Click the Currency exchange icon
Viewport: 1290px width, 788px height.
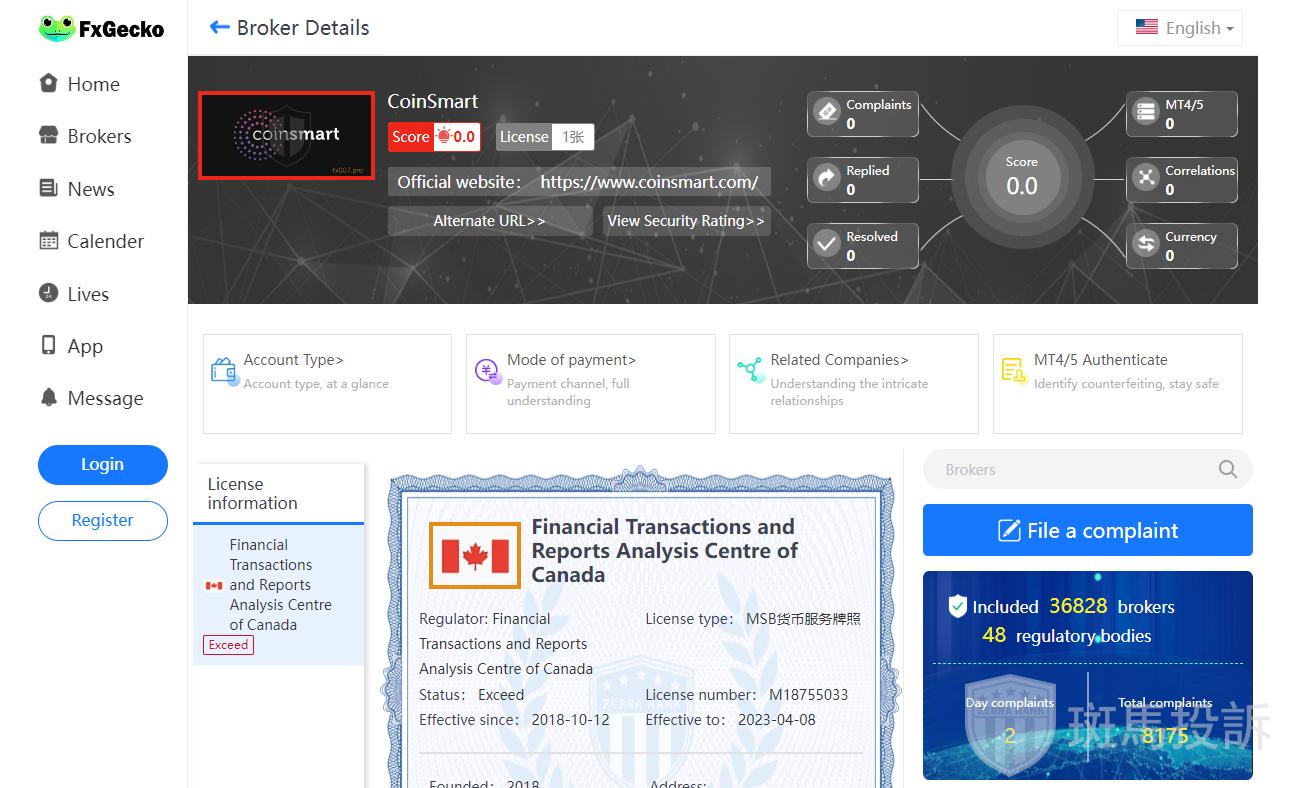click(x=1145, y=245)
